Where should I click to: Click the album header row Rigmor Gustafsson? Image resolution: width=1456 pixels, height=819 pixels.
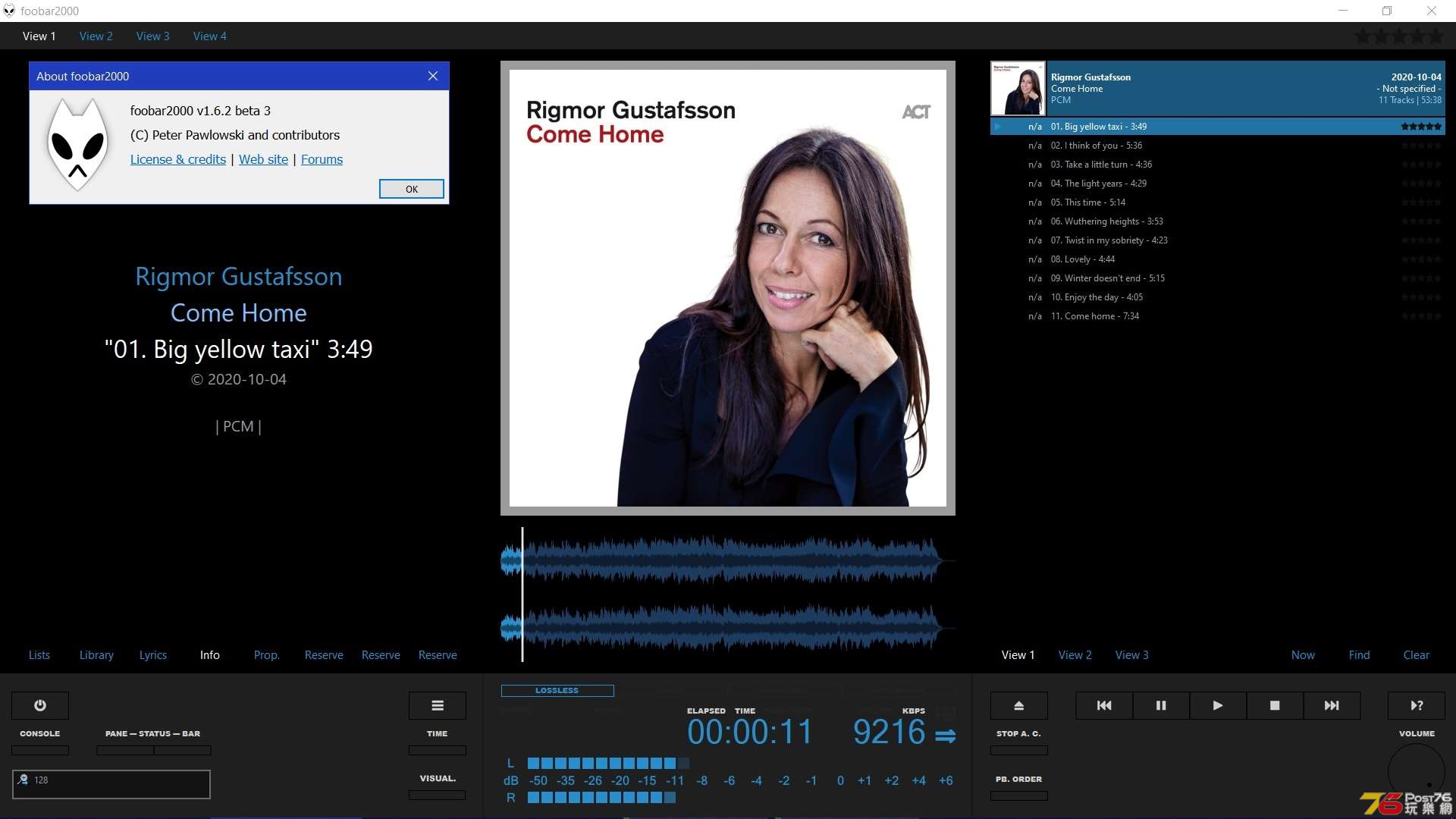[x=1218, y=89]
